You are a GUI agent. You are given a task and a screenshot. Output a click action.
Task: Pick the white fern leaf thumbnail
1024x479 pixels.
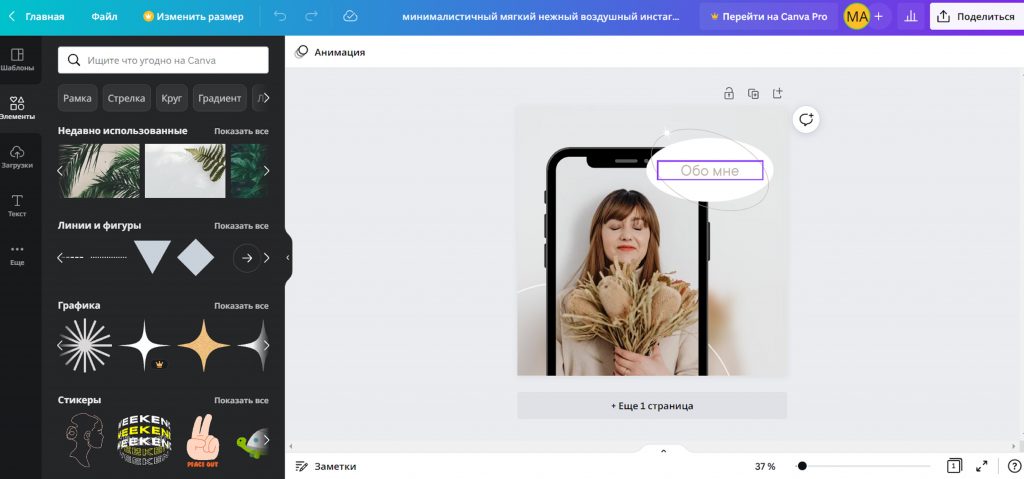click(185, 171)
